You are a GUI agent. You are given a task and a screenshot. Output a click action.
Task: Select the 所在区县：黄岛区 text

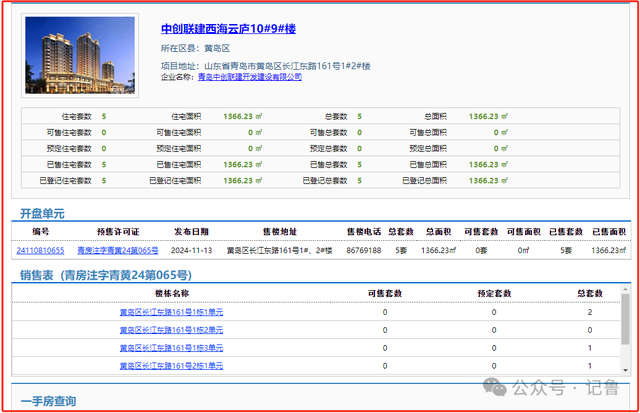pos(196,49)
